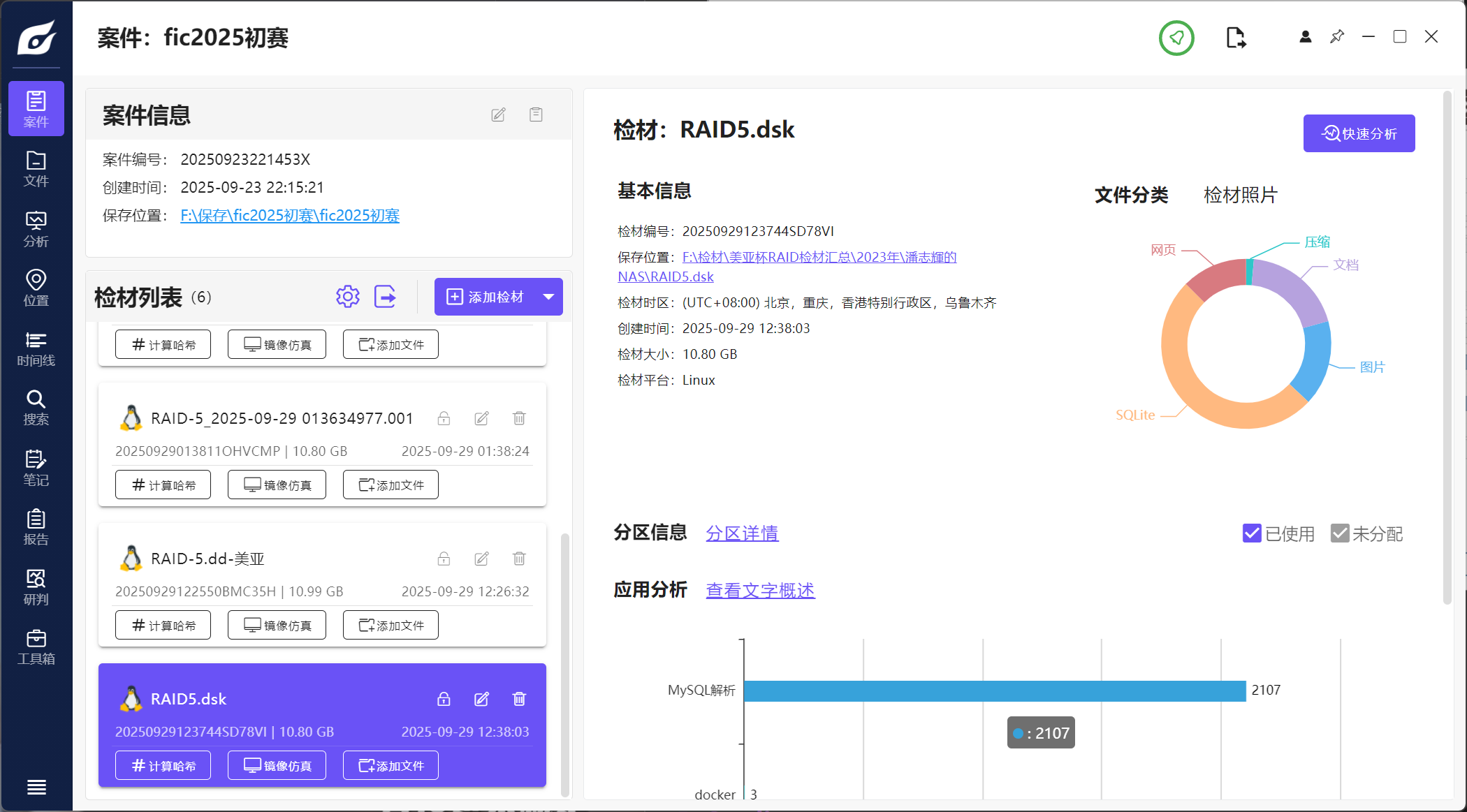Delete the RAID-5.dd-美亚 evidence item

tap(519, 559)
